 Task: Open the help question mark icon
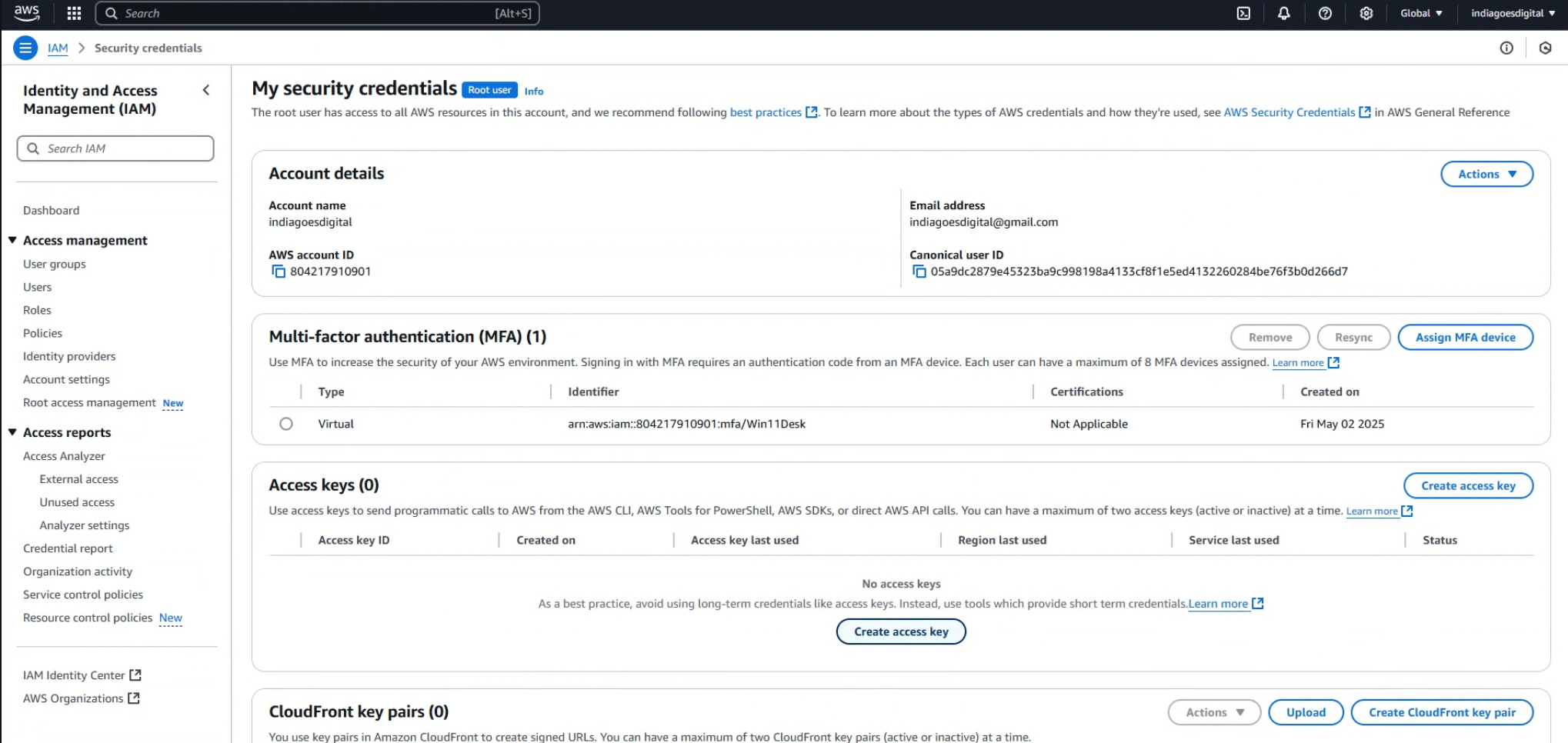point(1325,13)
